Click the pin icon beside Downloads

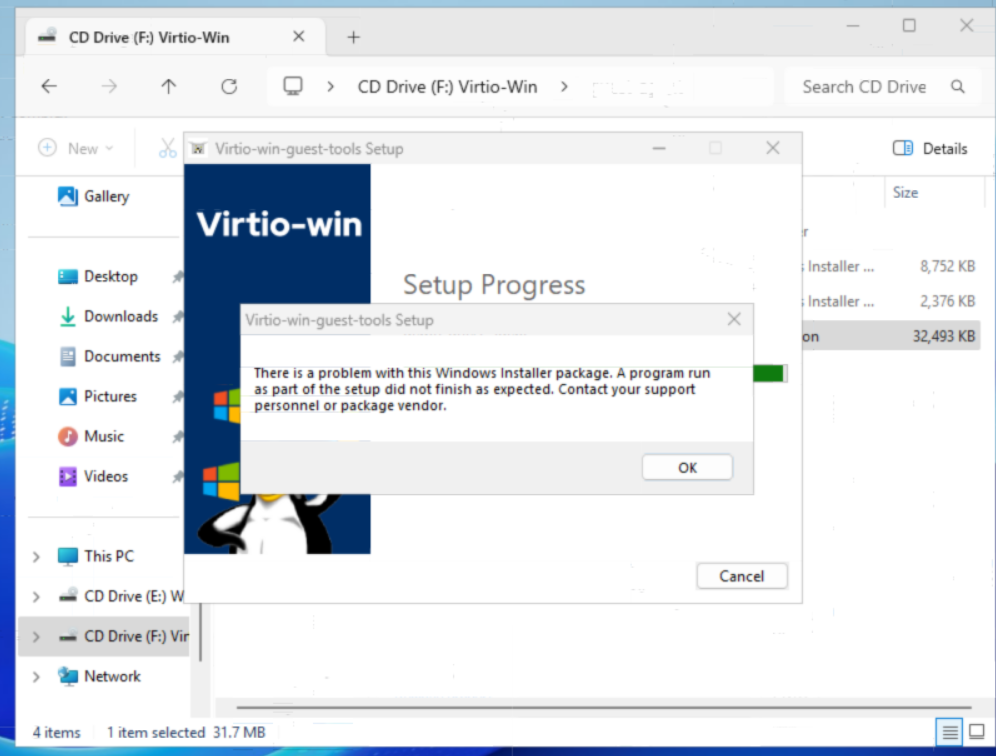coord(178,316)
